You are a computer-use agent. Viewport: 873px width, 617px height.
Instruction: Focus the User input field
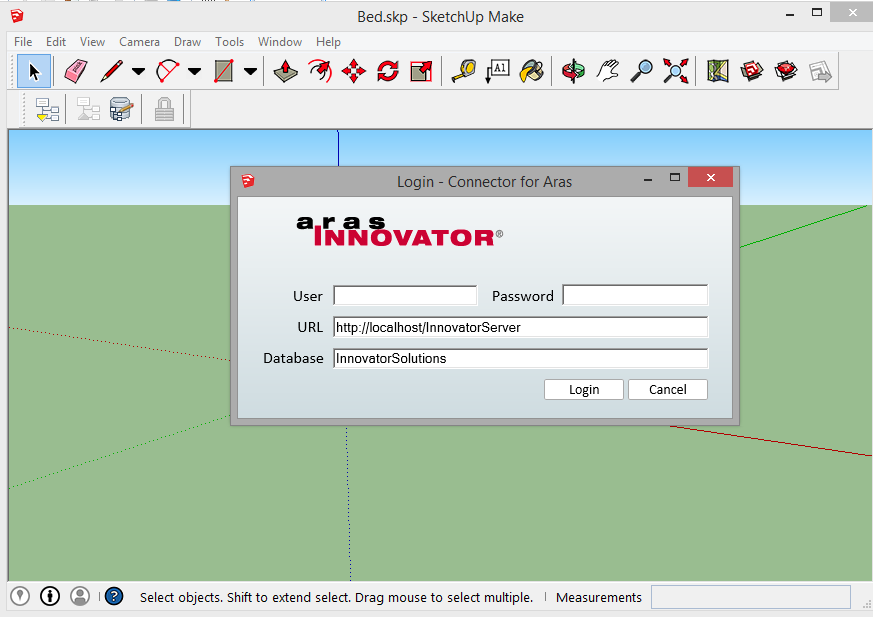pos(405,296)
